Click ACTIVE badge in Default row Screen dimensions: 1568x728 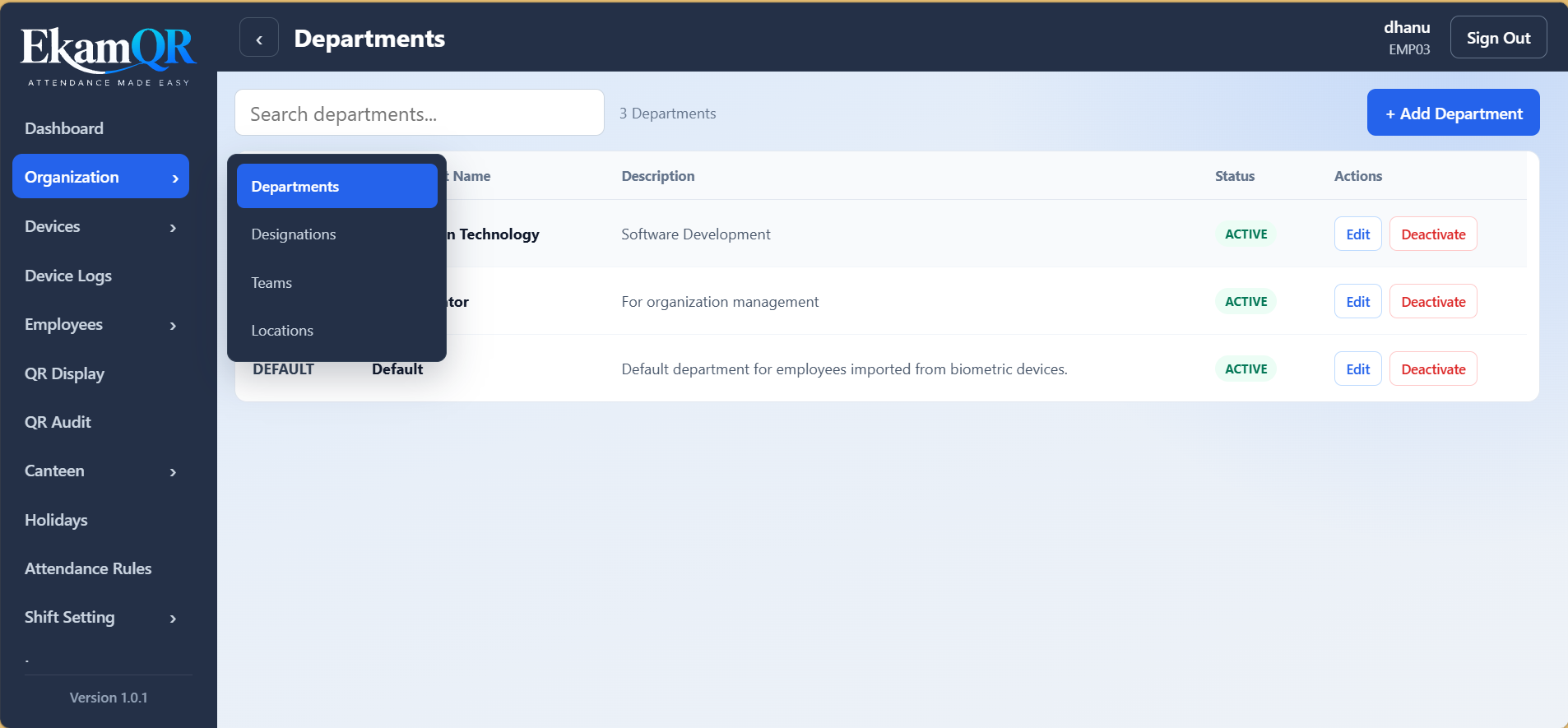tap(1246, 369)
